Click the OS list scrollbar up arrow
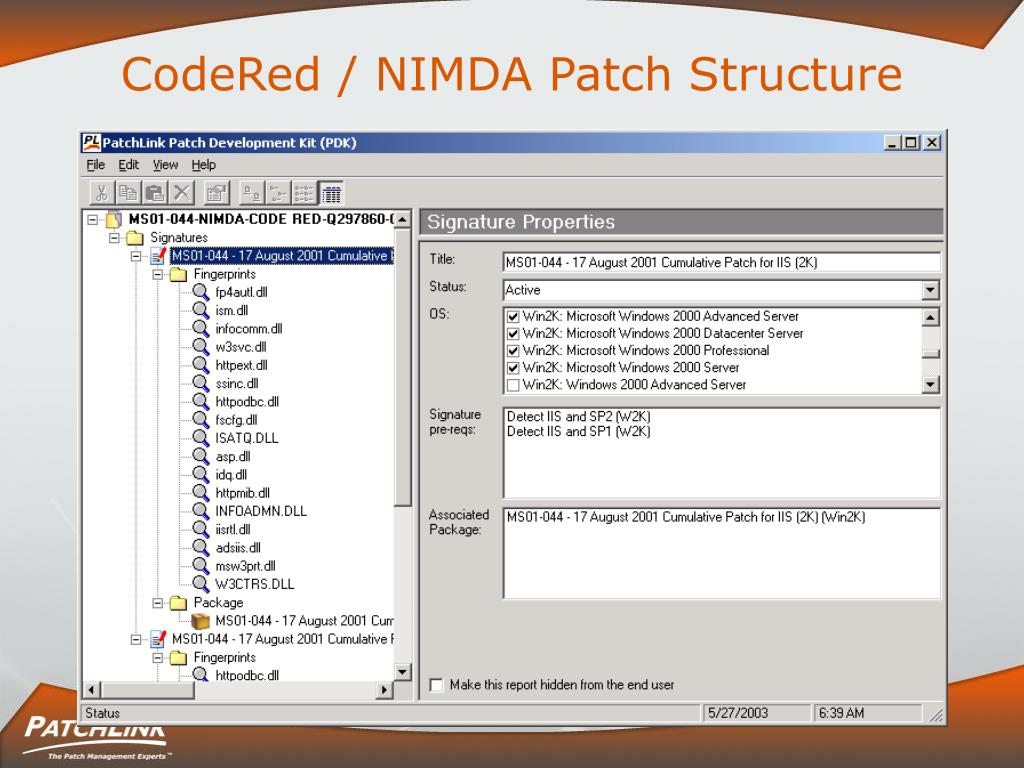 [x=931, y=317]
